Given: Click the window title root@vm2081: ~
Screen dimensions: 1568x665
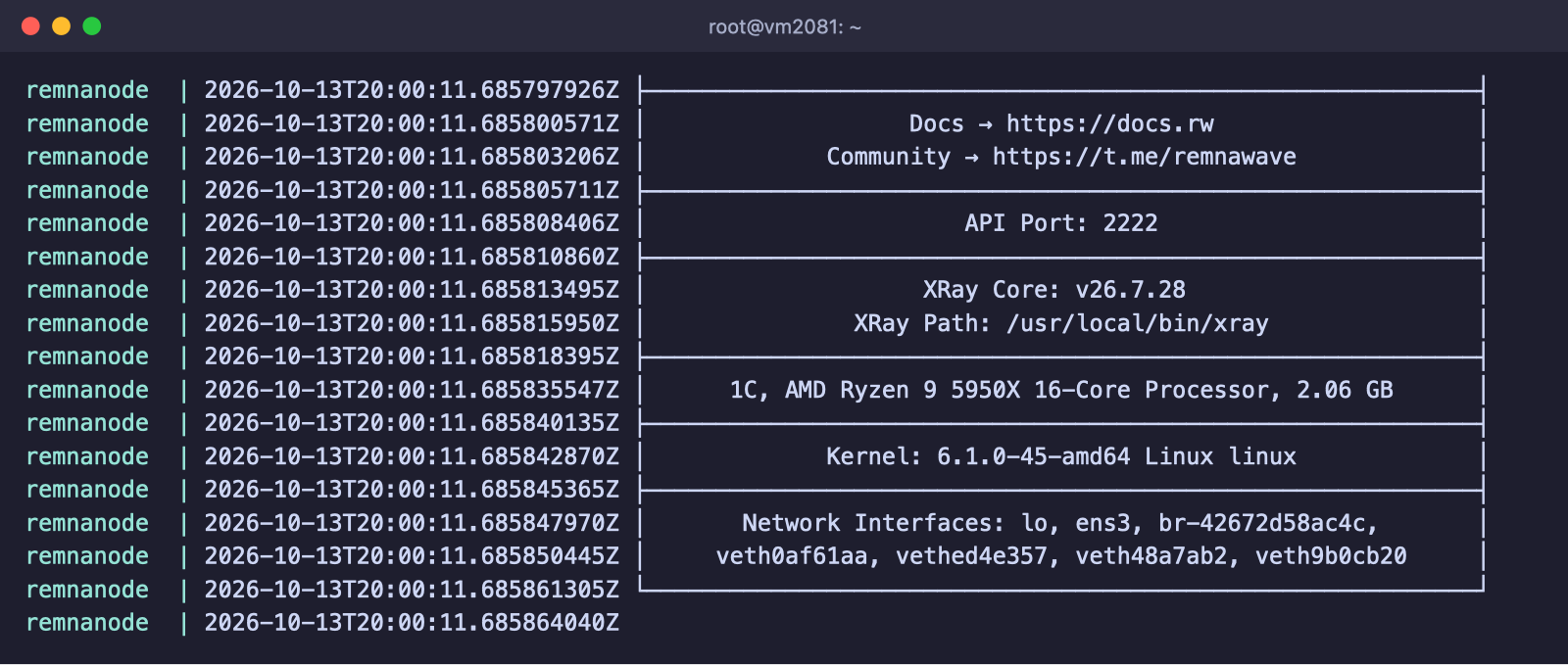Looking at the screenshot, I should [784, 27].
